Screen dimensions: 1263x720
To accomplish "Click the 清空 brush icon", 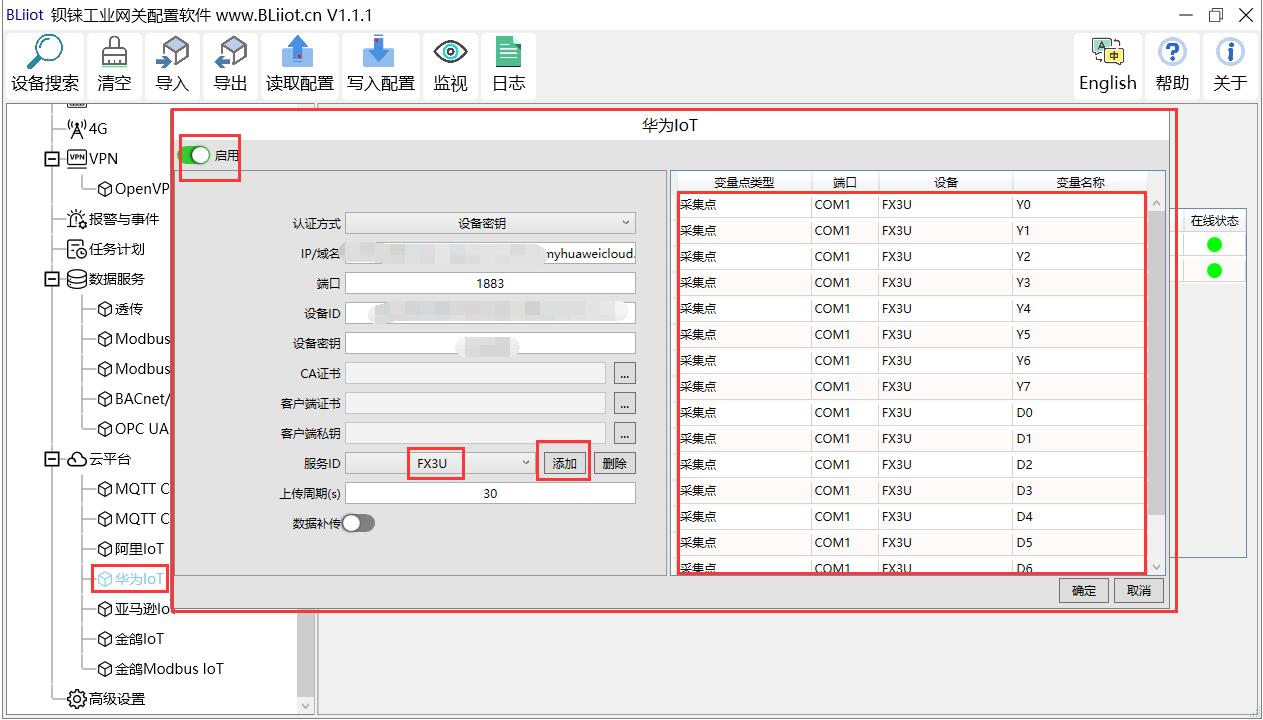I will [114, 52].
